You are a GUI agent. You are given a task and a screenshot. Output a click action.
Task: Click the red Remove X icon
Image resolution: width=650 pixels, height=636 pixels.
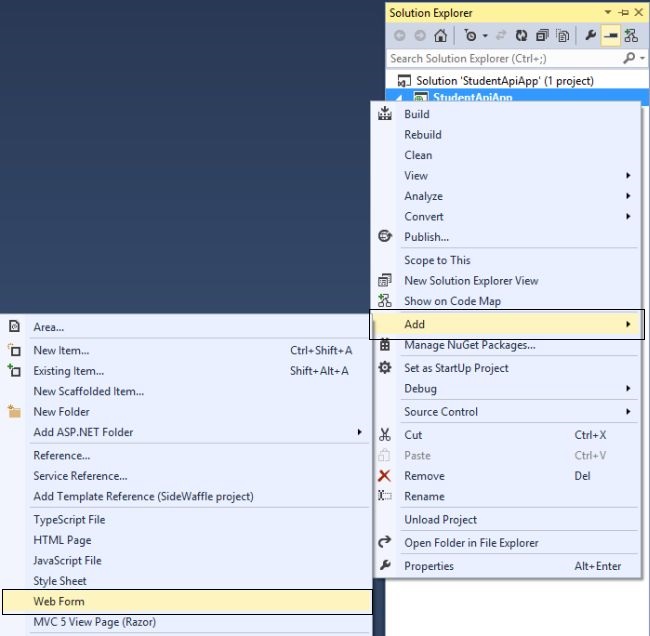pos(384,476)
